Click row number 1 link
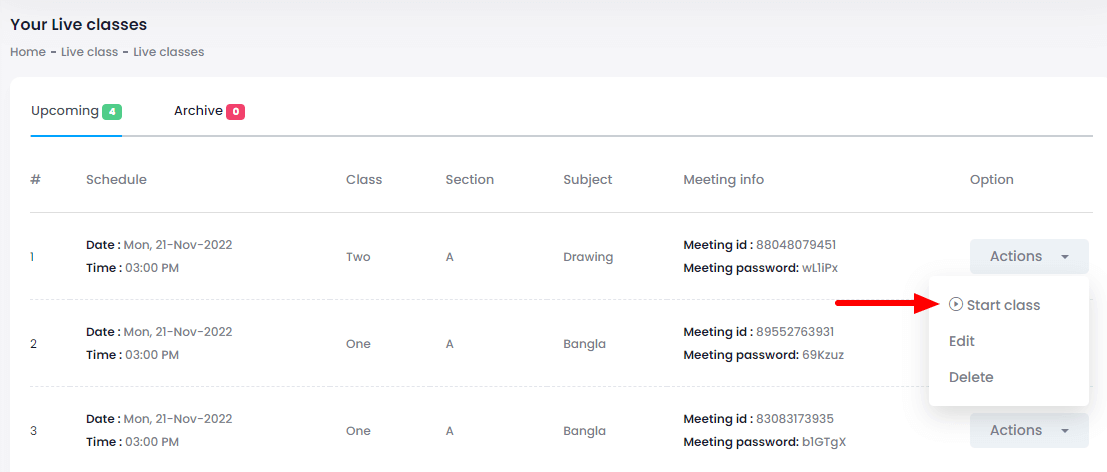1107x472 pixels. [x=32, y=257]
